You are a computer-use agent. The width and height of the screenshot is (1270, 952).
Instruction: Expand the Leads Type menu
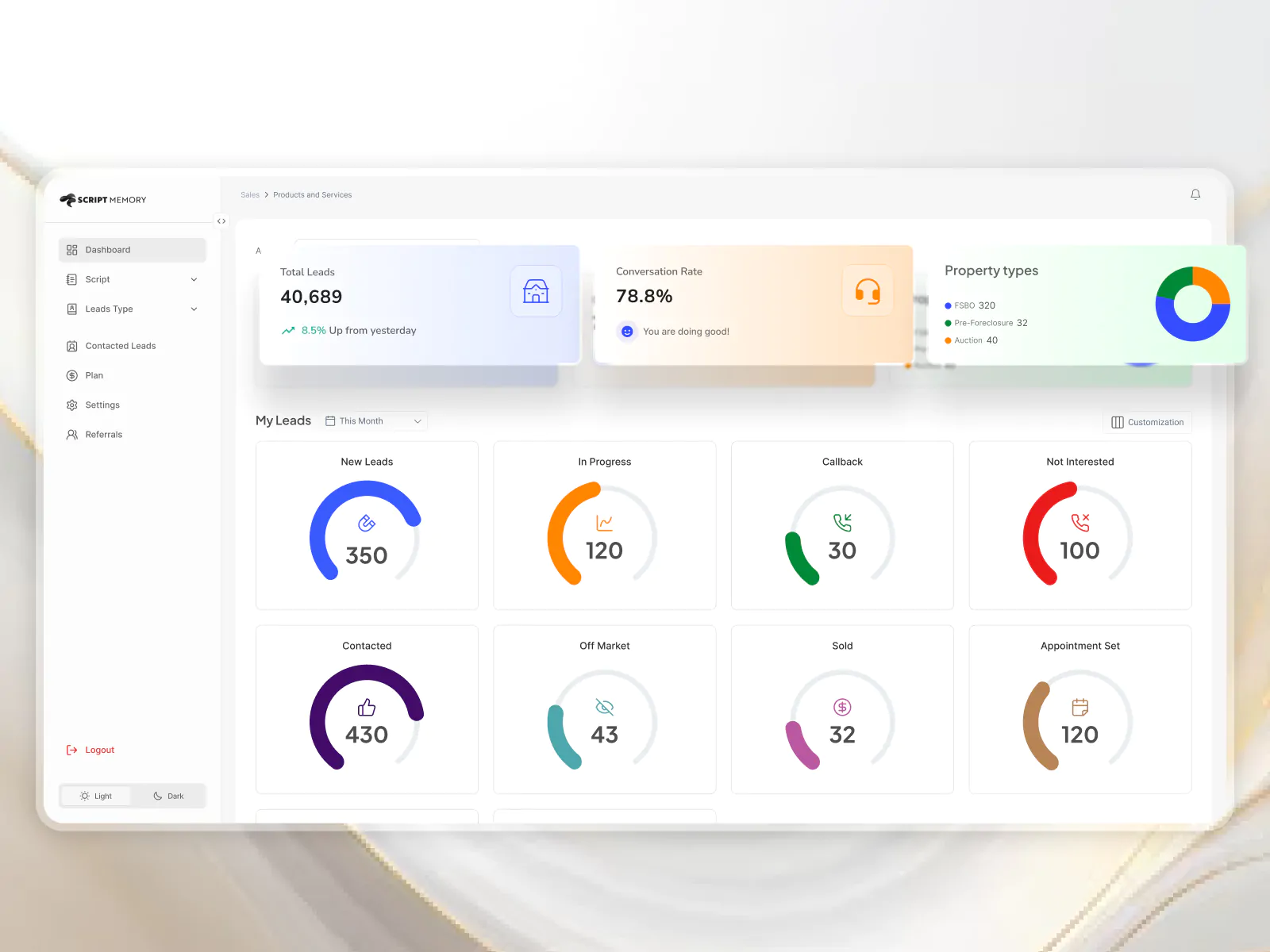(194, 309)
